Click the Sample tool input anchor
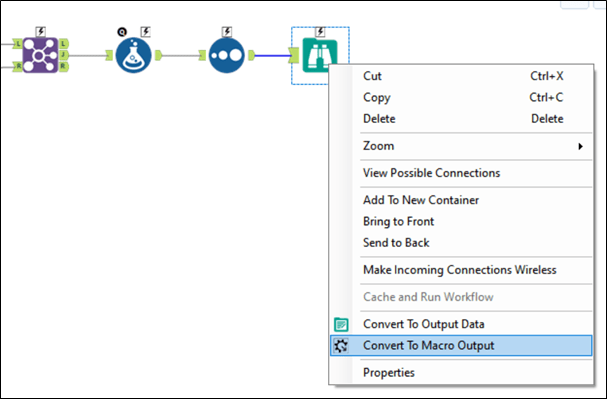 [x=202, y=55]
